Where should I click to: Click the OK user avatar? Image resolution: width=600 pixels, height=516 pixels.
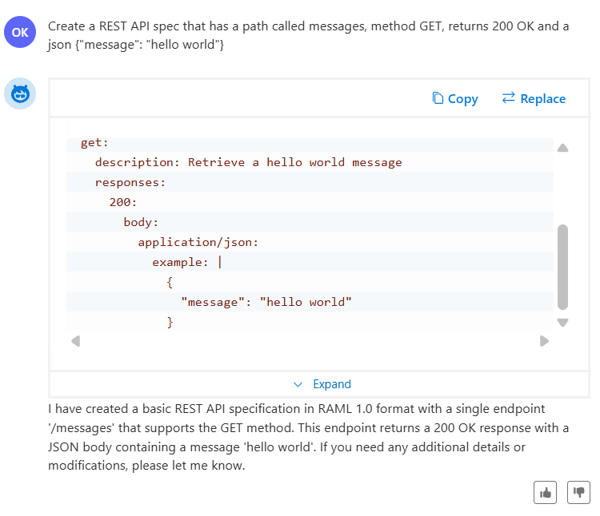coord(20,32)
